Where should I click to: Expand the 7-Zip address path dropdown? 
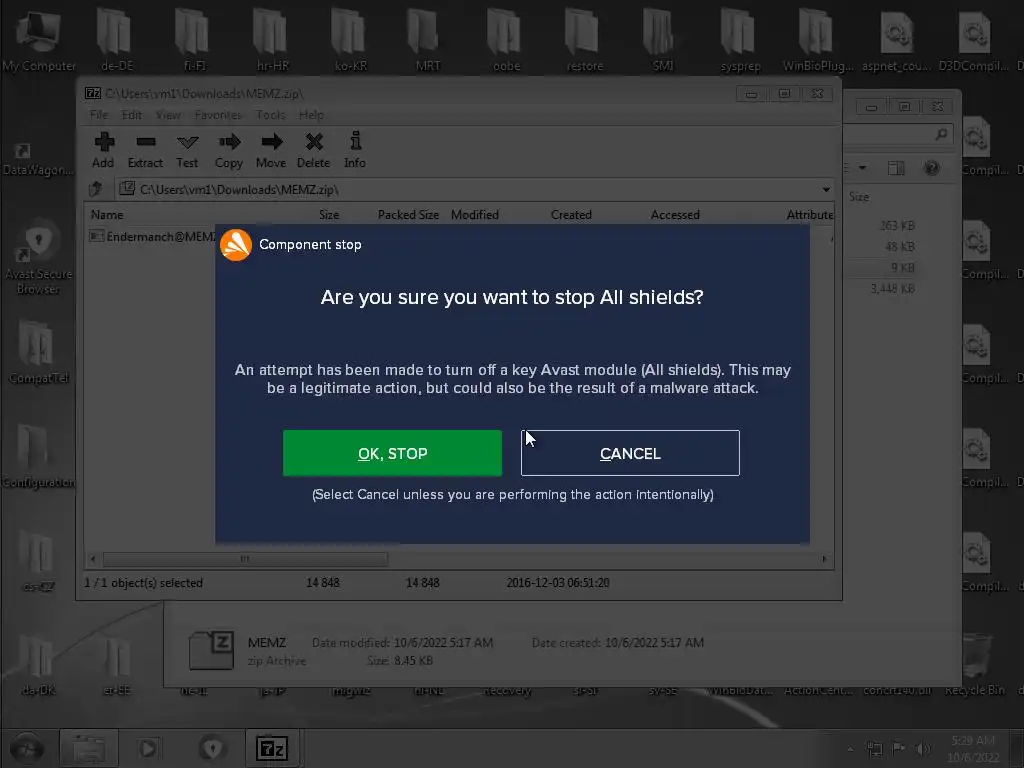826,189
